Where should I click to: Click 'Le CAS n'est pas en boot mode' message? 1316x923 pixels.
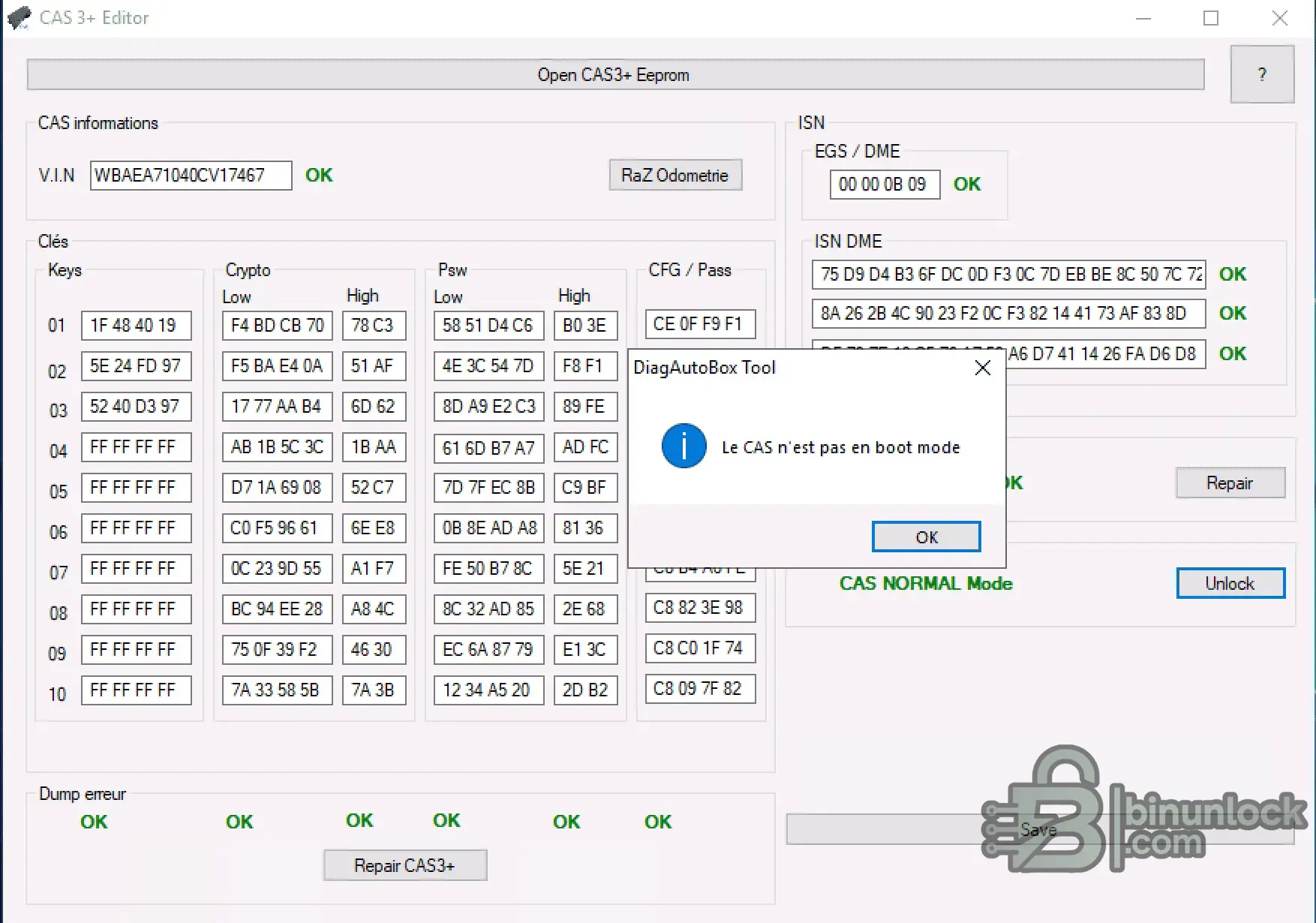click(x=840, y=448)
